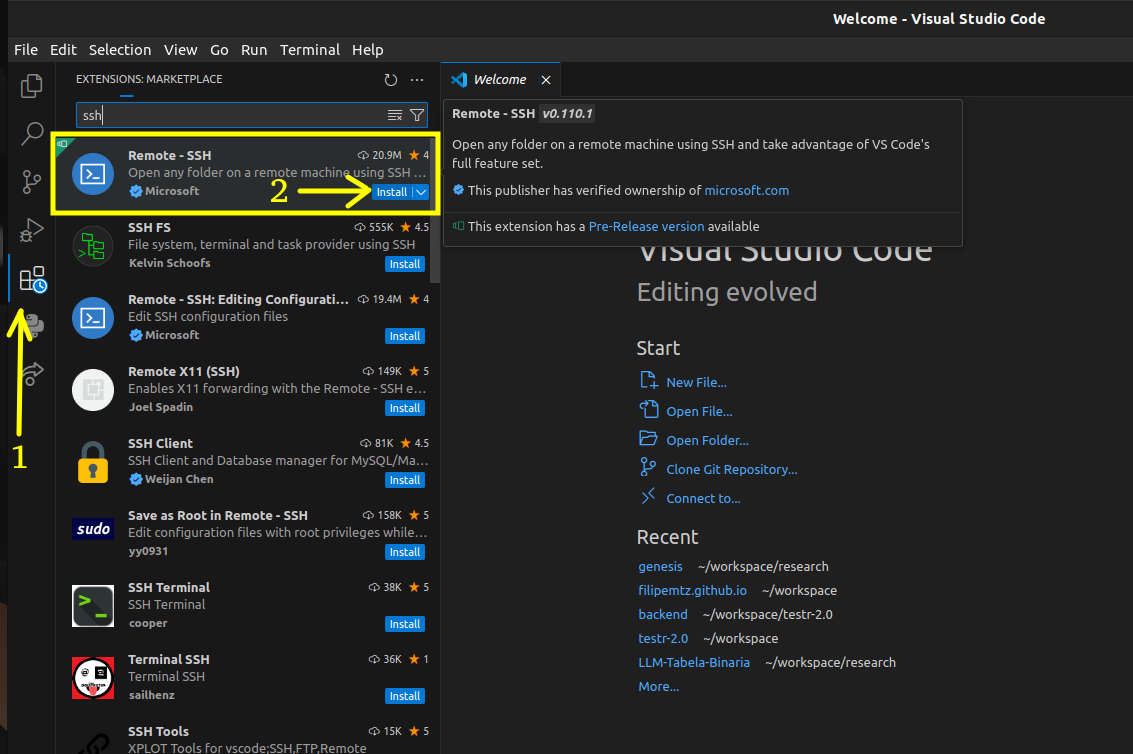Install Remote - SSH: Editing Configuration extension
This screenshot has height=754, width=1133.
coord(405,336)
